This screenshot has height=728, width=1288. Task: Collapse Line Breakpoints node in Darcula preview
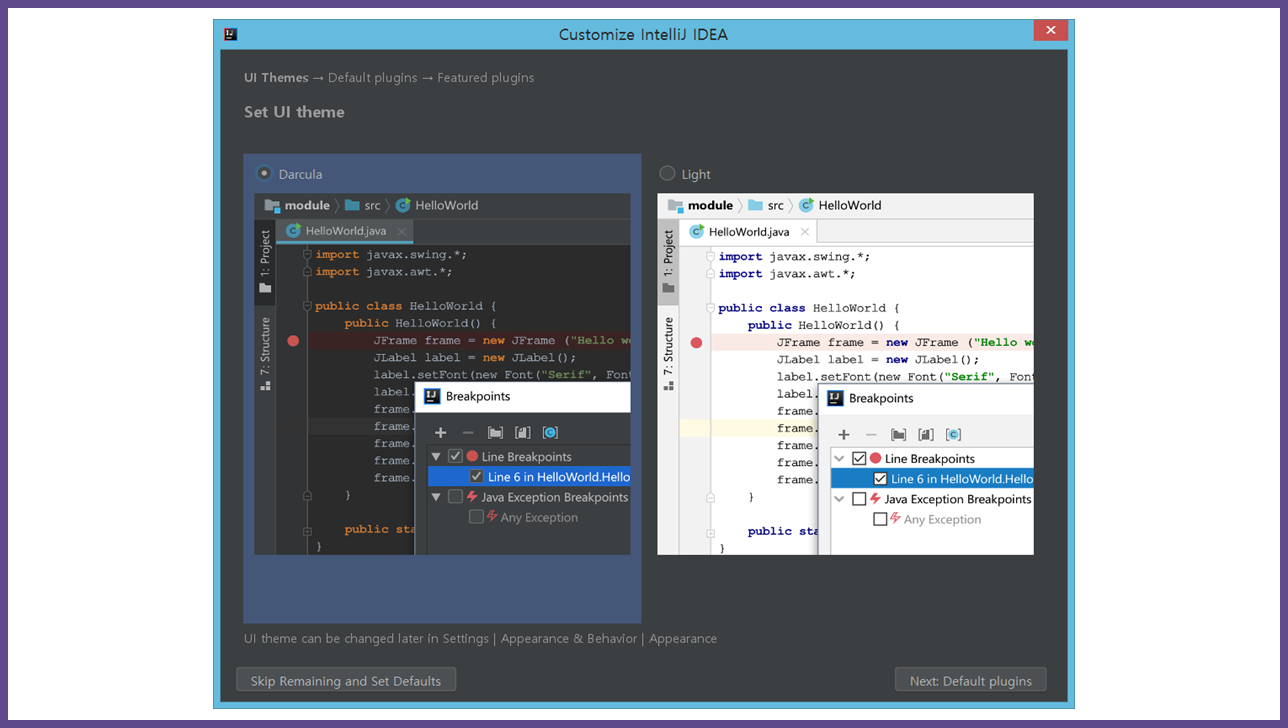click(436, 456)
